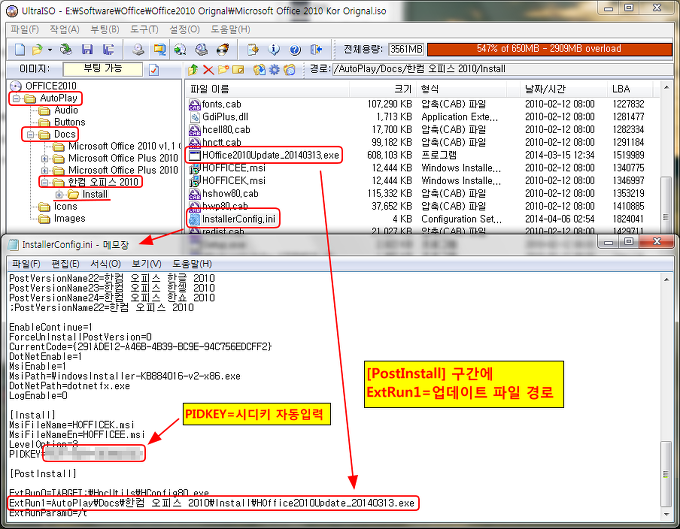Screen dimensions: 680x529
Task: Open UltraISO 부팅(B) menu
Action: pos(105,29)
